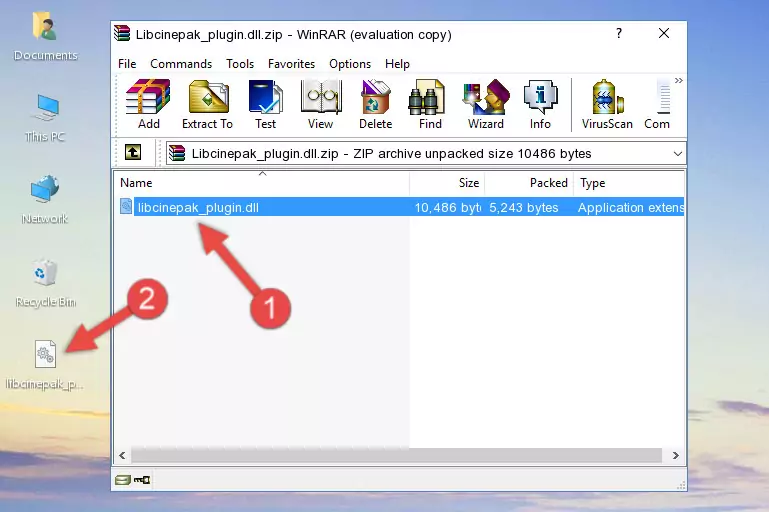Go up one folder level
Image resolution: width=769 pixels, height=512 pixels.
[133, 153]
